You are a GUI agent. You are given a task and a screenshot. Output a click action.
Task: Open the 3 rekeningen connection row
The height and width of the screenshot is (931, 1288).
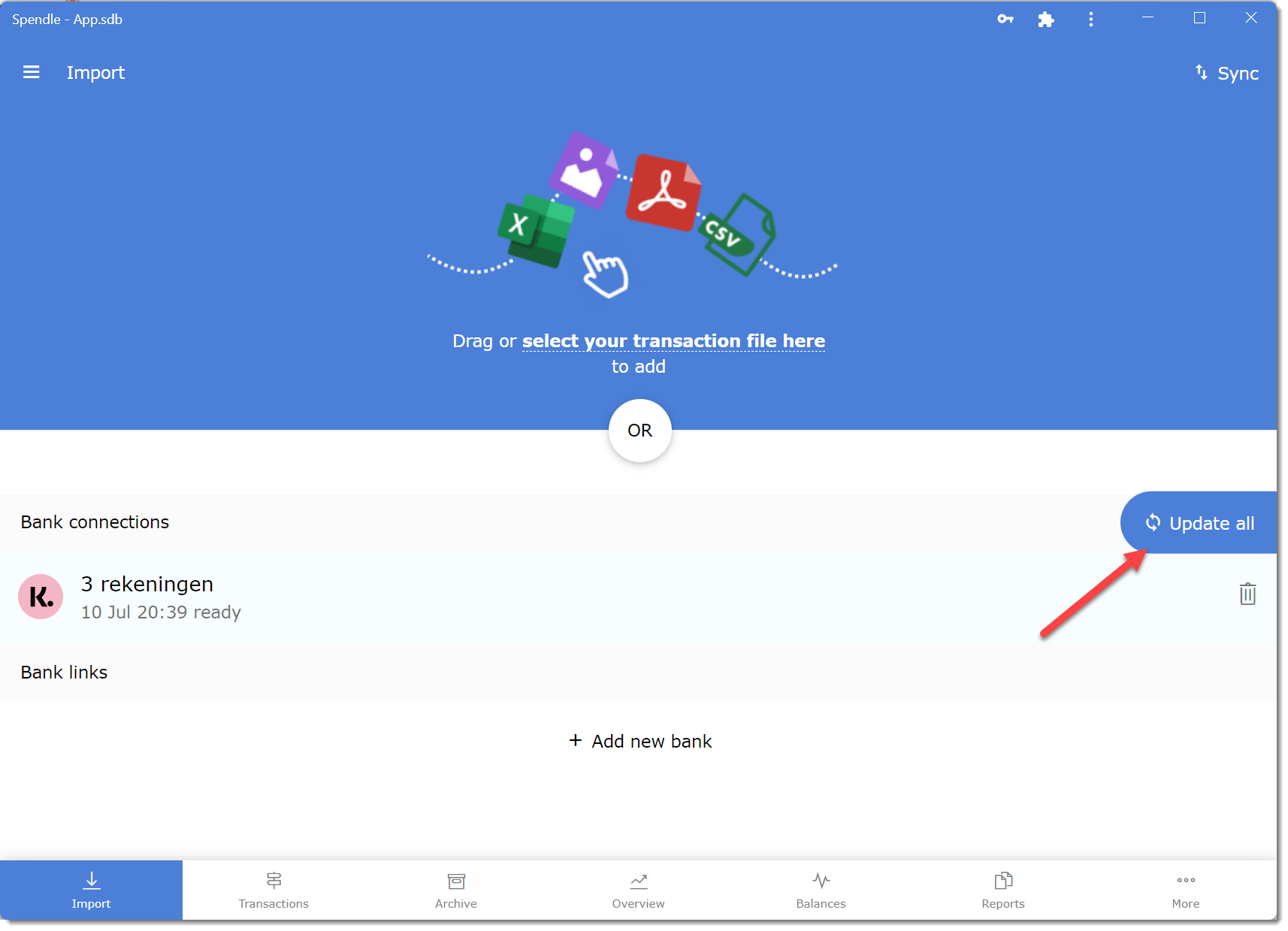tap(638, 597)
